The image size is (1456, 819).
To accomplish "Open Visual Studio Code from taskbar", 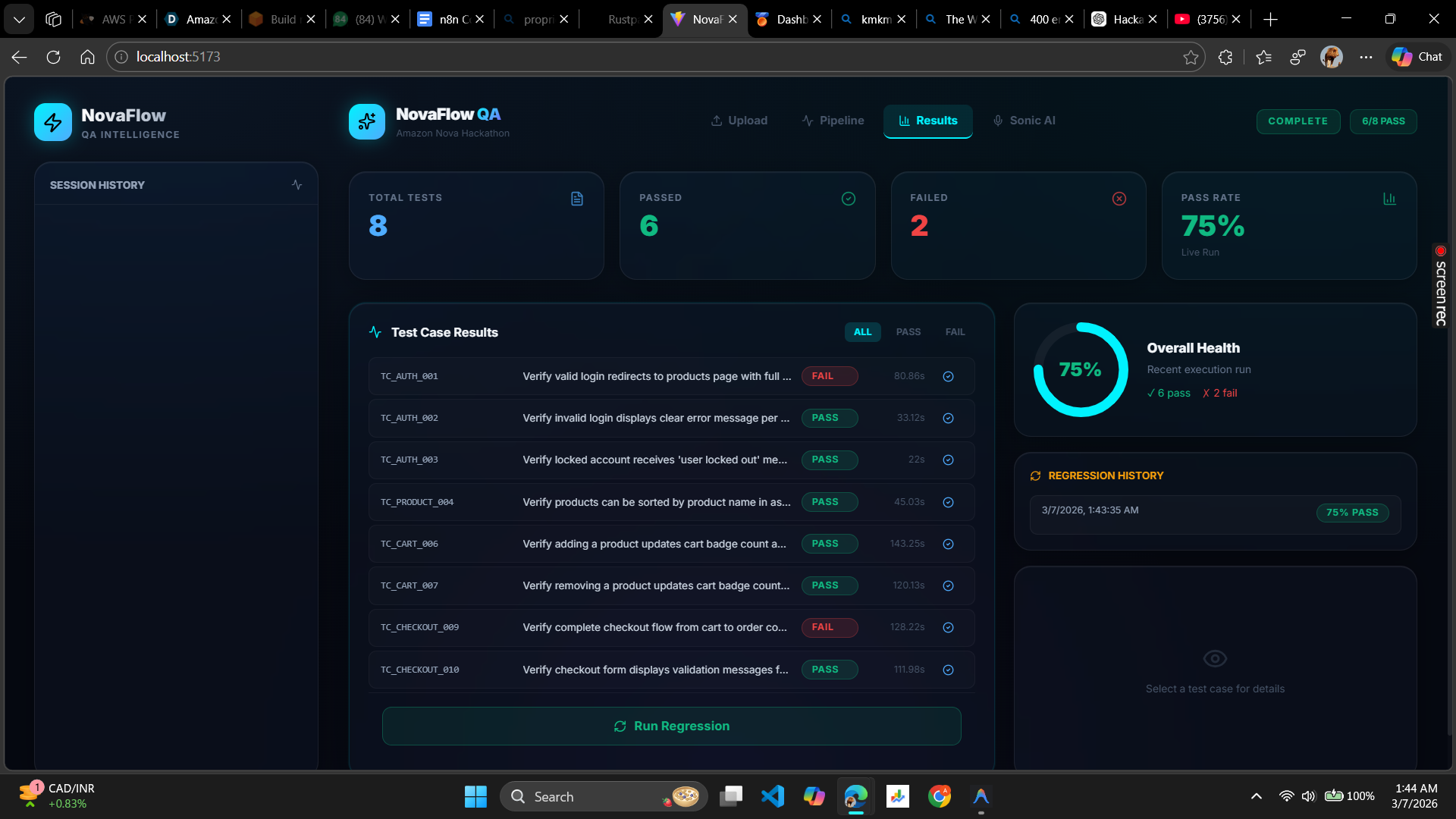I will [x=772, y=796].
